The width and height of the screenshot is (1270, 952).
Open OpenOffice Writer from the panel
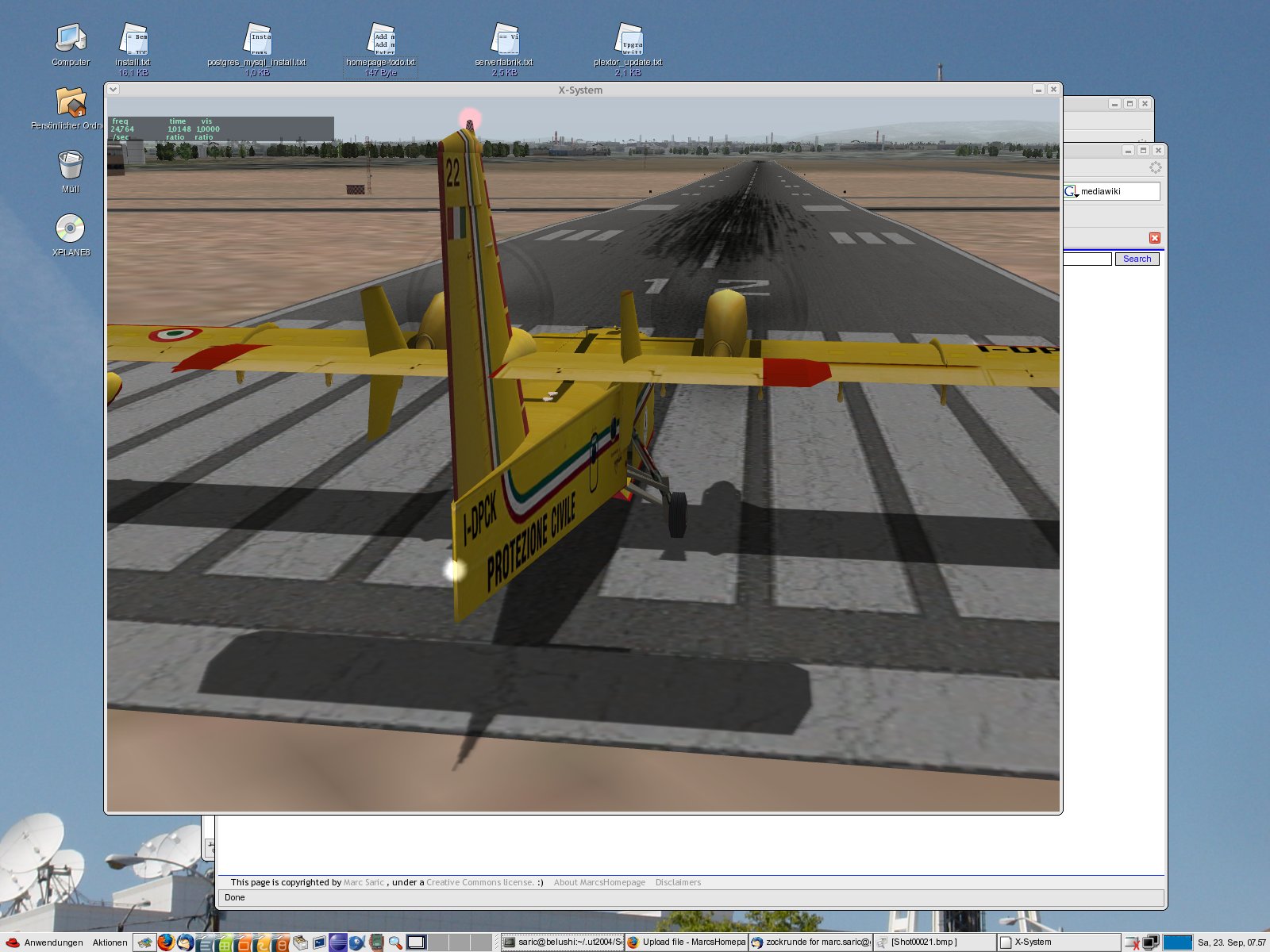(x=204, y=942)
